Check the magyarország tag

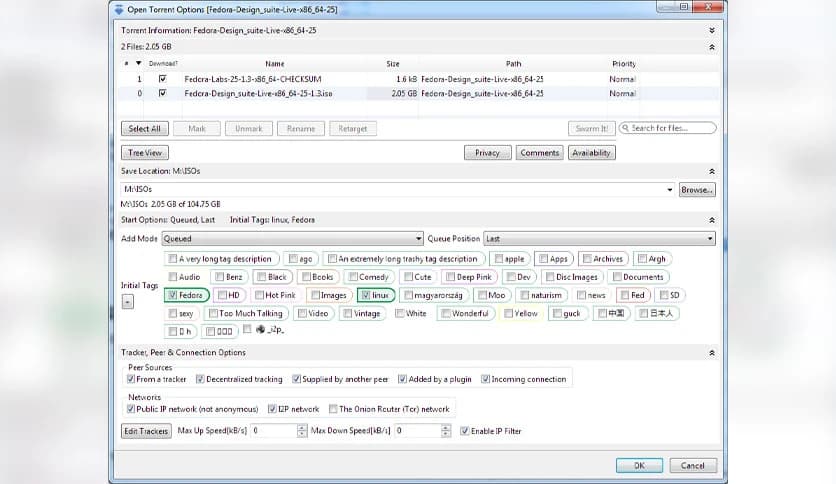408,295
